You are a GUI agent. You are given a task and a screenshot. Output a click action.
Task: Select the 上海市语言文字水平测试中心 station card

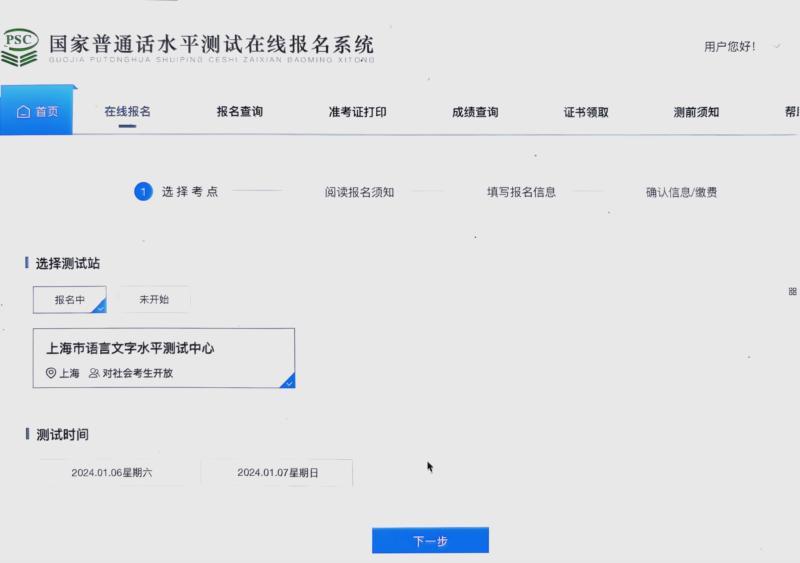pyautogui.click(x=164, y=358)
